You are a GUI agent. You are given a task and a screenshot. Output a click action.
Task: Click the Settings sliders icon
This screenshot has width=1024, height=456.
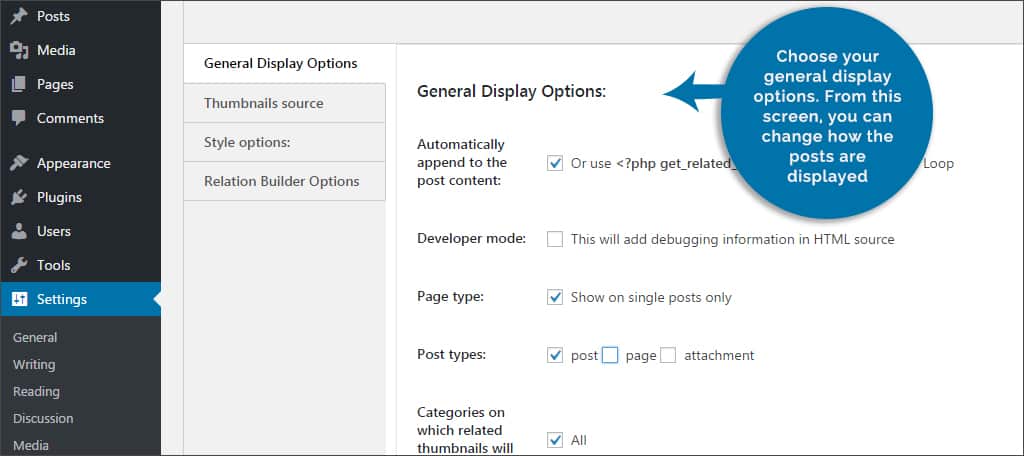pyautogui.click(x=20, y=299)
